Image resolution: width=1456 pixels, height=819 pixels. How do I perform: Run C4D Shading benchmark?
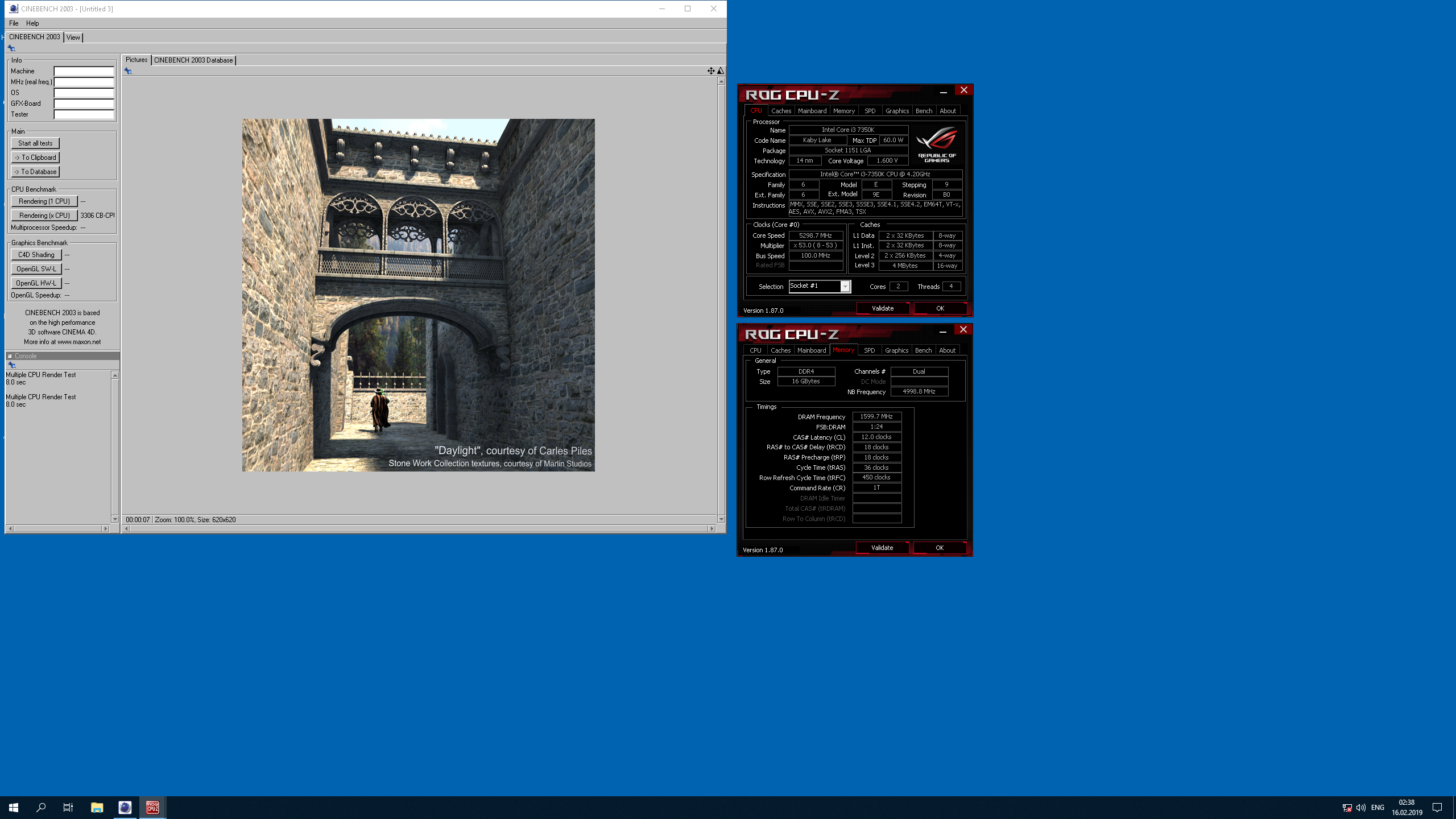tap(36, 255)
